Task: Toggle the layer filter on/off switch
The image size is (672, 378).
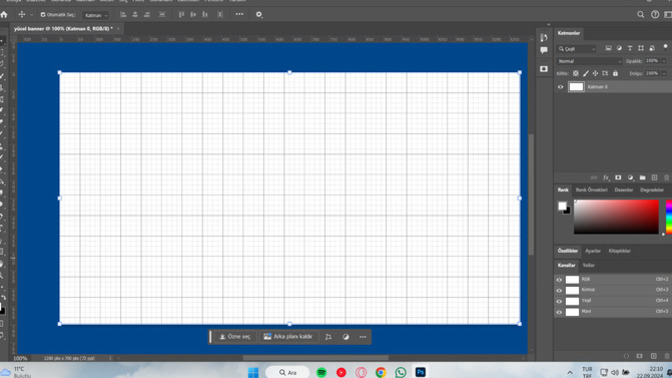Action: click(665, 47)
